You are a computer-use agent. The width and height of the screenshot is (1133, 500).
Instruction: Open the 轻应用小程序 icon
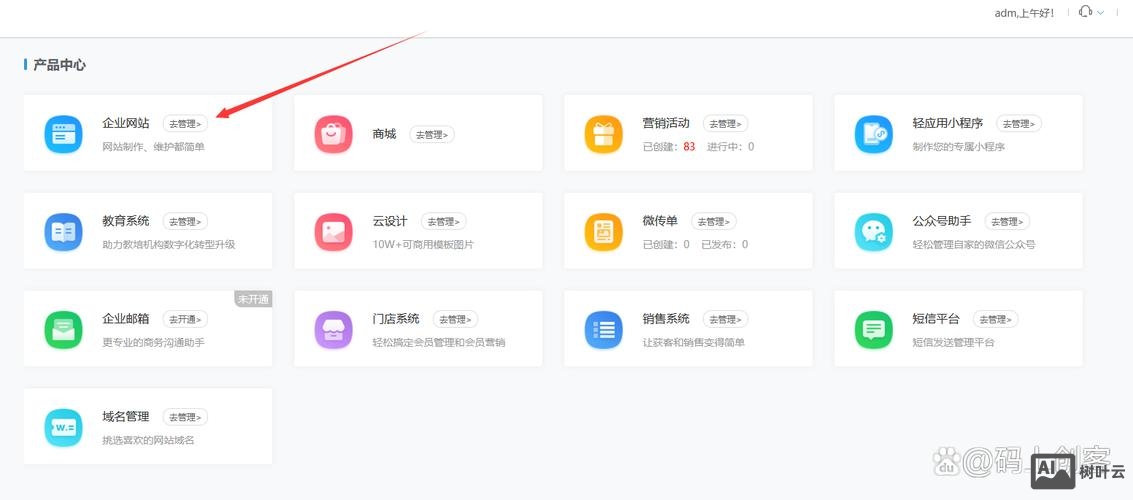pos(874,134)
